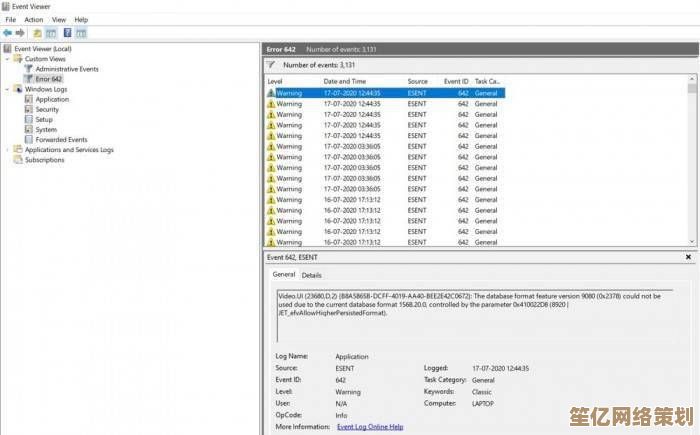Toggle the Show/Hide Action Pane icon
This screenshot has height=435, width=700.
click(x=81, y=33)
